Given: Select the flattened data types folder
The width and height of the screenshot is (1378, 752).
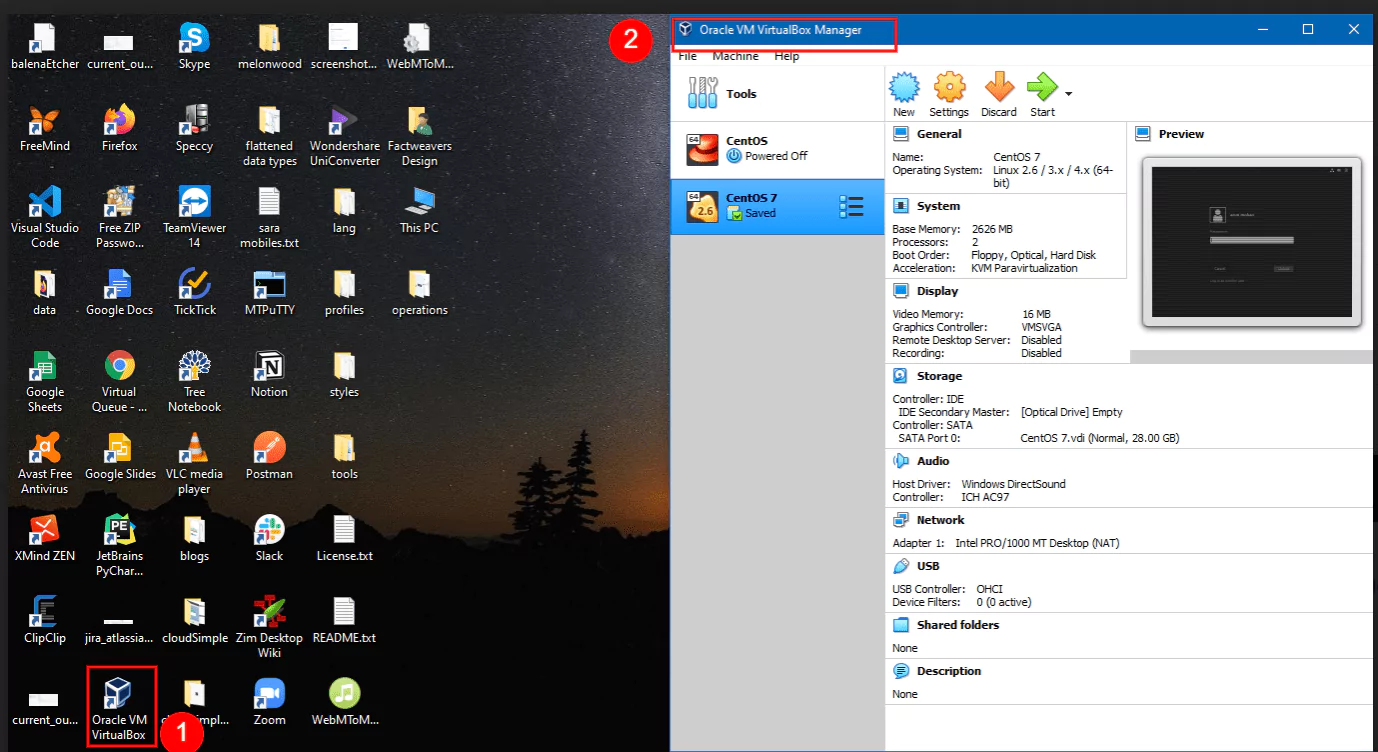Looking at the screenshot, I should pyautogui.click(x=269, y=136).
